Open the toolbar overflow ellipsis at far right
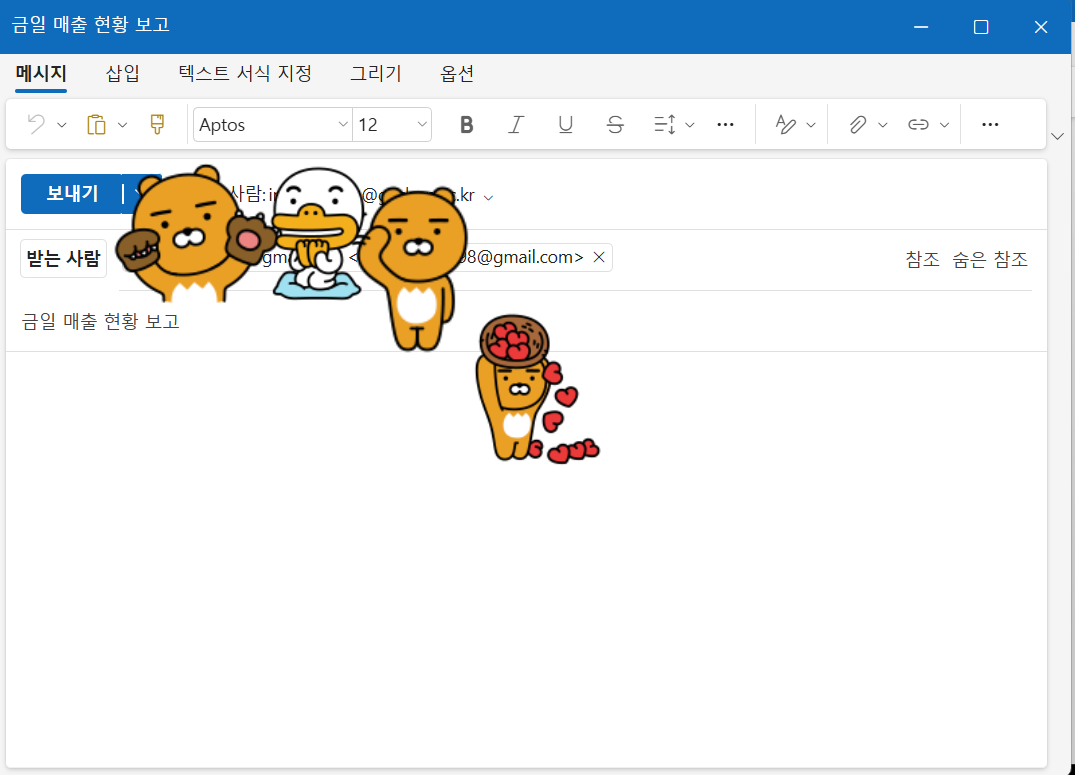Viewport: 1075px width, 775px height. coord(990,124)
